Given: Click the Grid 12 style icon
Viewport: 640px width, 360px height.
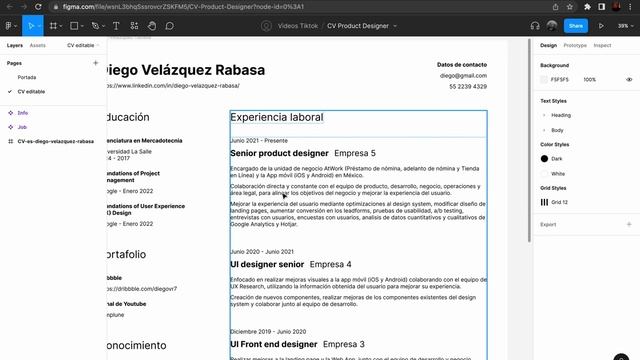Looking at the screenshot, I should coord(544,202).
